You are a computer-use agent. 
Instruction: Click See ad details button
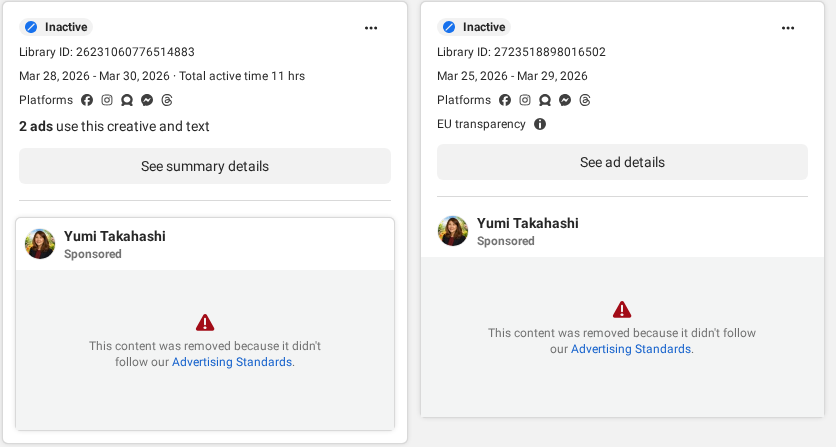622,162
